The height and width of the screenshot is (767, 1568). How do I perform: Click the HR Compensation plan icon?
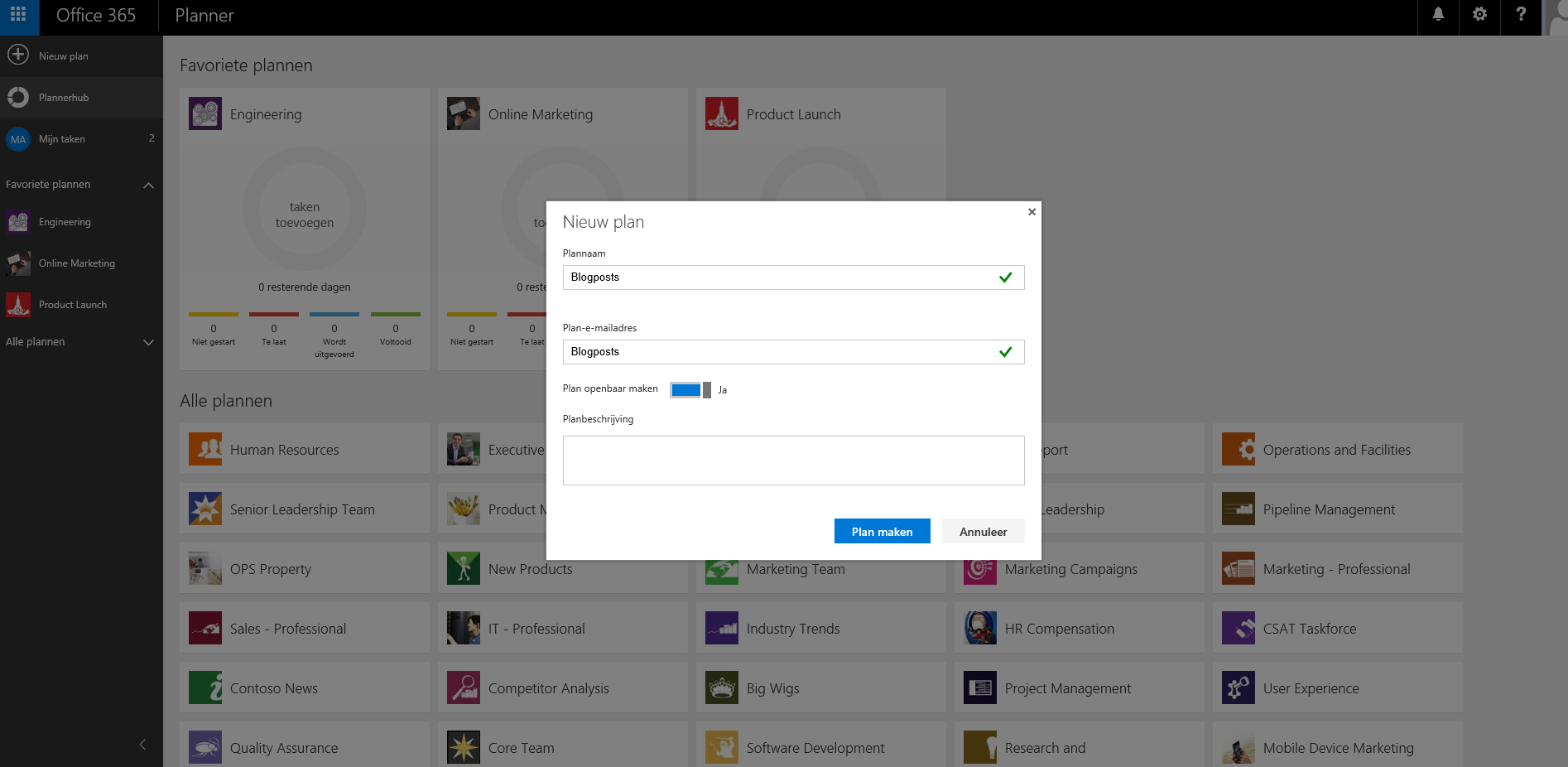(x=980, y=628)
